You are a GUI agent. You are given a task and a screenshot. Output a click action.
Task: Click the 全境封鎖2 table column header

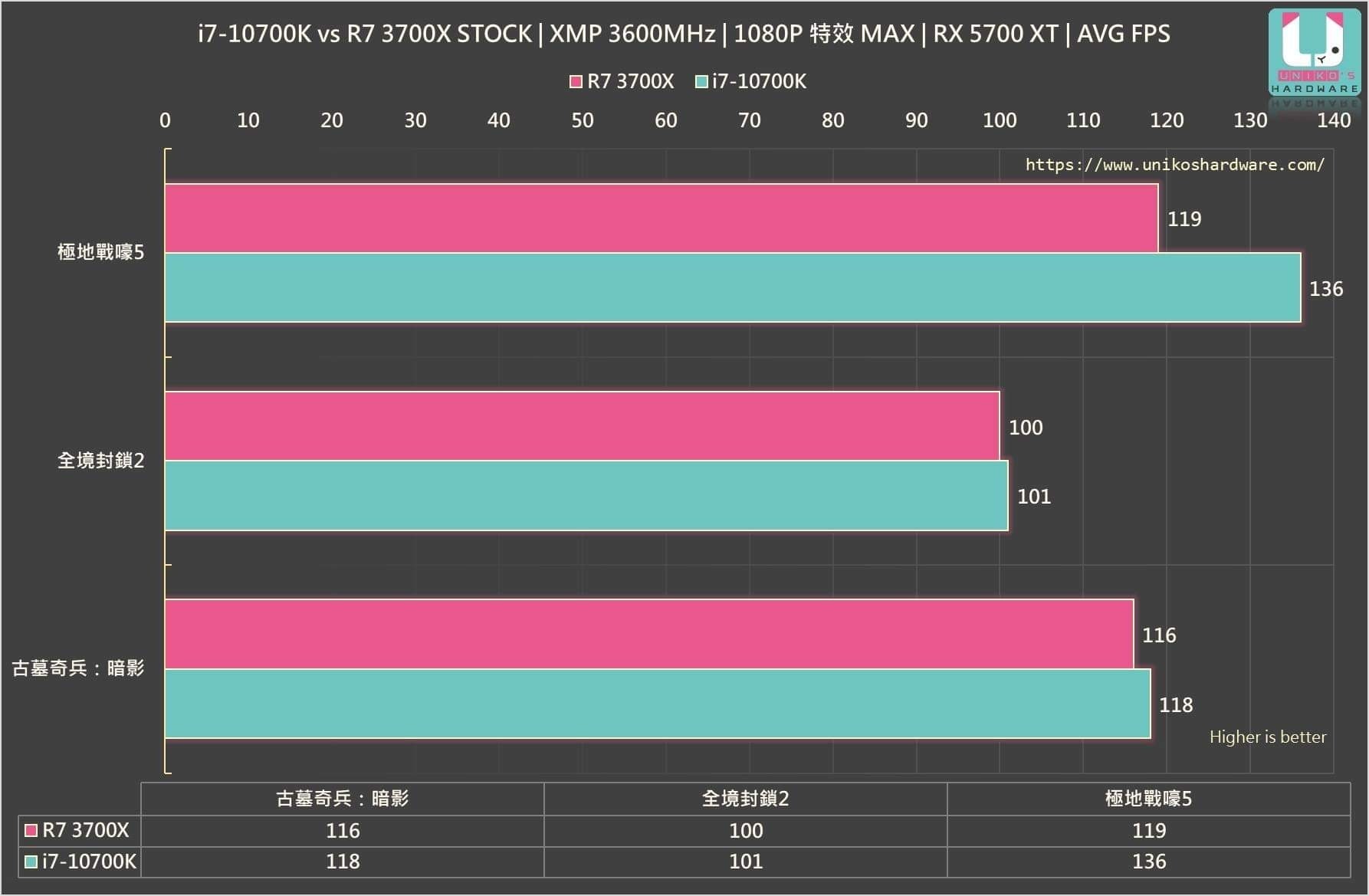746,799
